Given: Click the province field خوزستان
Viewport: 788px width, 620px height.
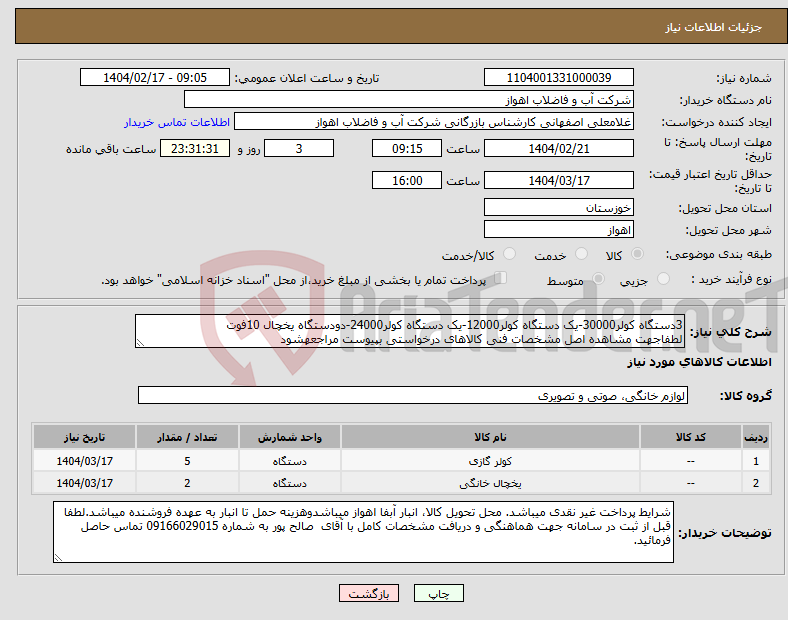Looking at the screenshot, I should pos(558,207).
